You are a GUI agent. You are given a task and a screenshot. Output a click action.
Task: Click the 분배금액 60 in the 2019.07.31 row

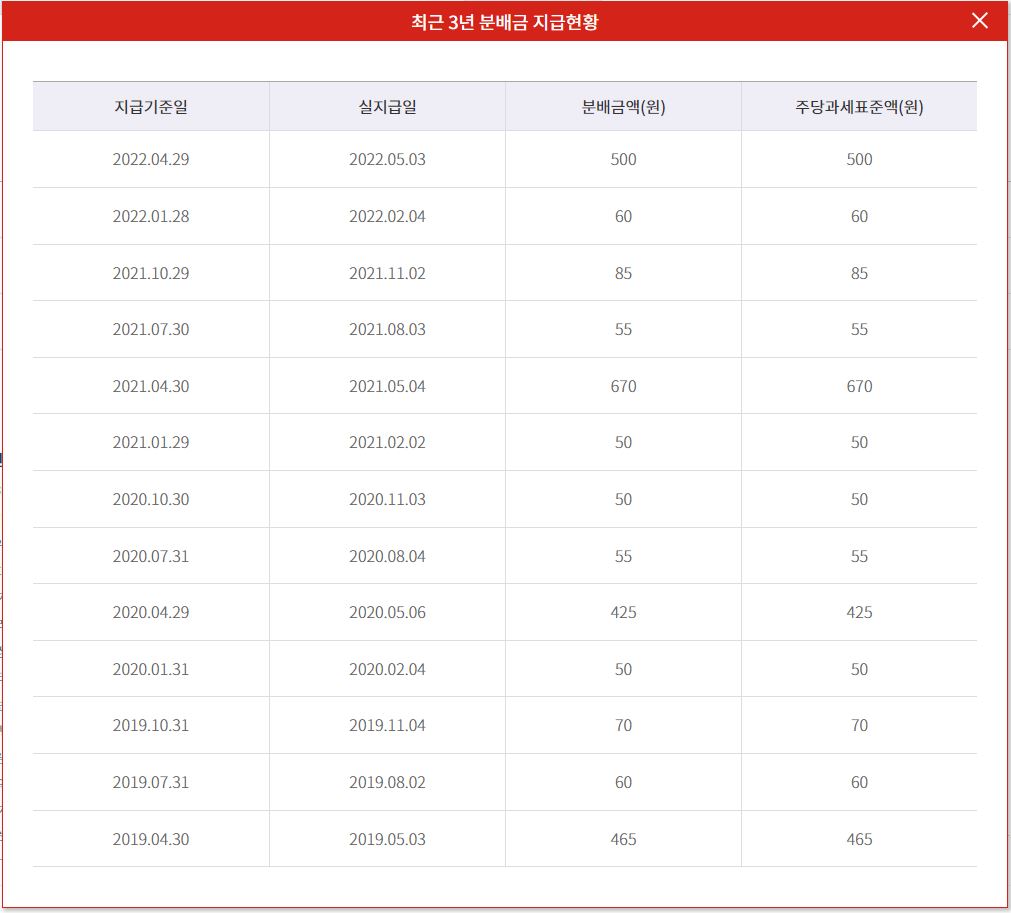(x=623, y=782)
